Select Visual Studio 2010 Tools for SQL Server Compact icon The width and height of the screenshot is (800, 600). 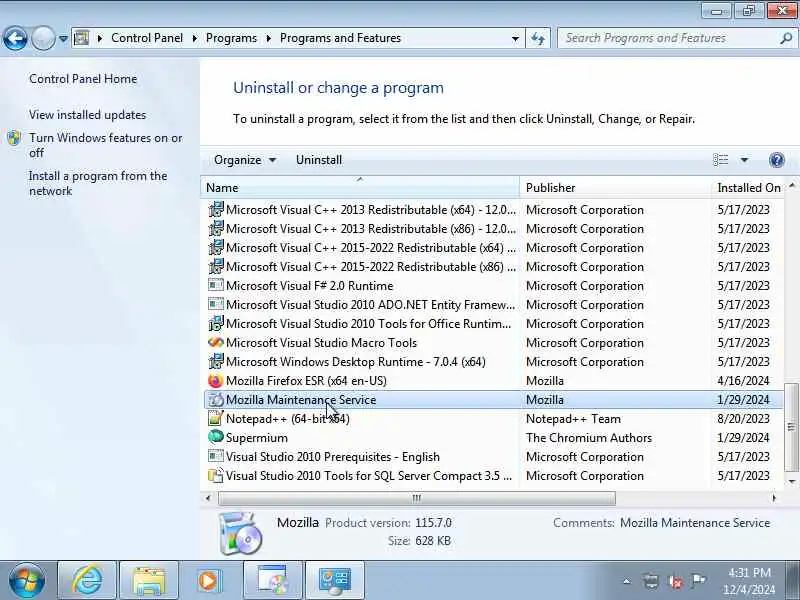pos(216,476)
